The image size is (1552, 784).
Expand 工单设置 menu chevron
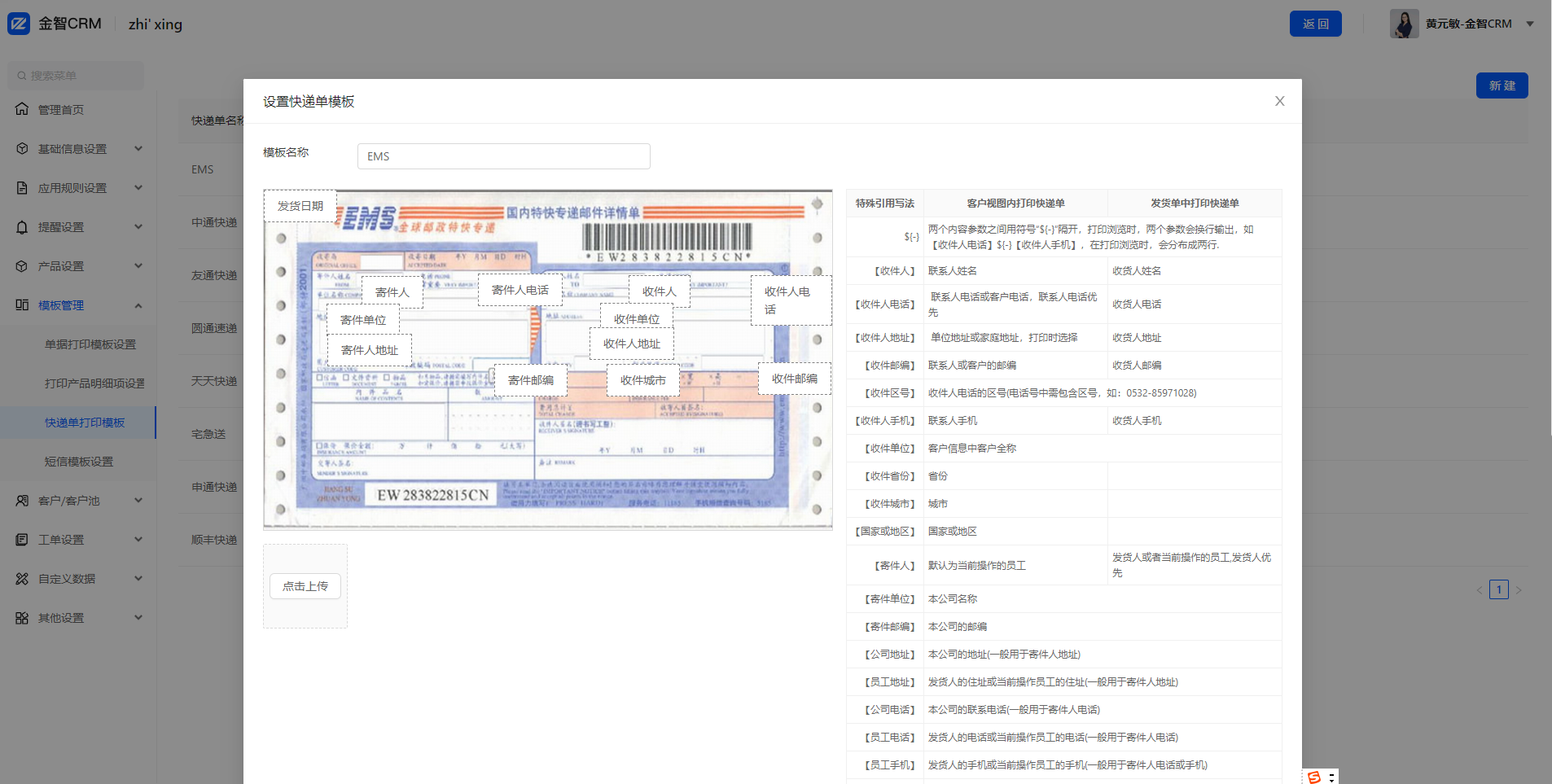click(138, 539)
